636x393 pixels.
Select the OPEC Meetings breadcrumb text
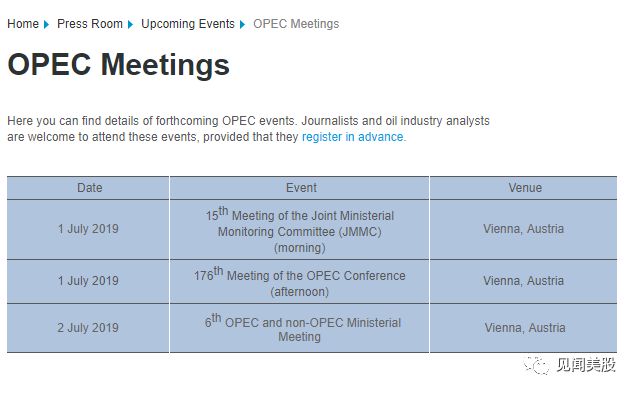(x=296, y=24)
